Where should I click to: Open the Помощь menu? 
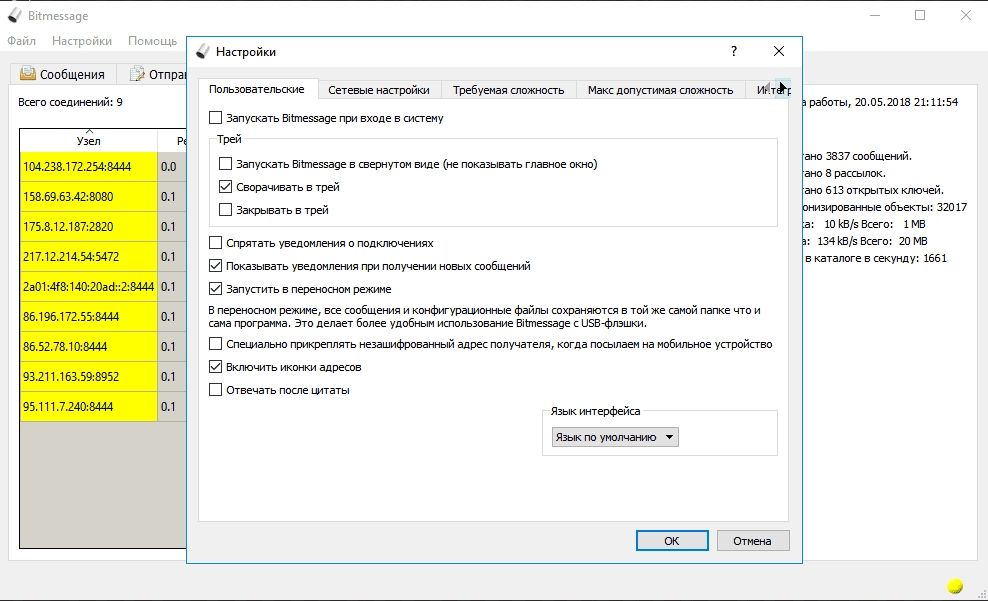coord(152,41)
